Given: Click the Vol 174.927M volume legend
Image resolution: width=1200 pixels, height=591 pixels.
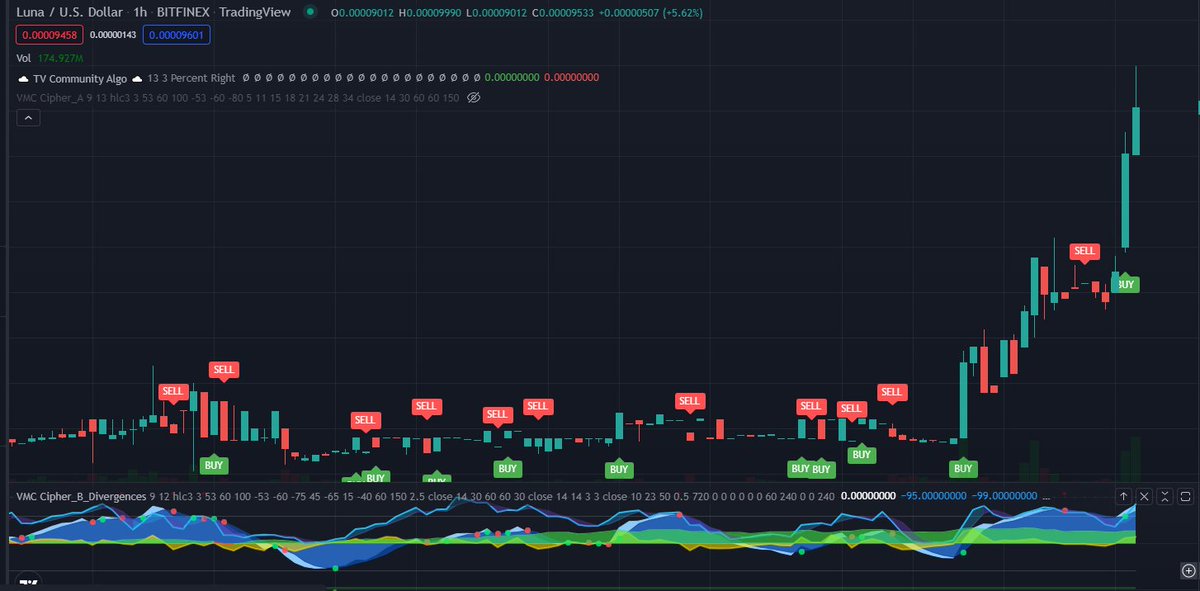Looking at the screenshot, I should (50, 58).
